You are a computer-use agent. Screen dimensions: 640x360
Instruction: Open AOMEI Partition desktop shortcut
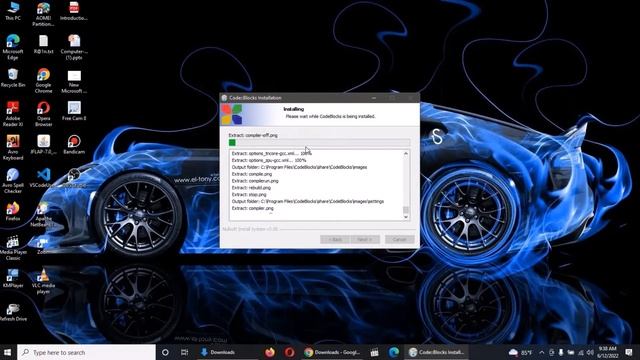pyautogui.click(x=43, y=13)
